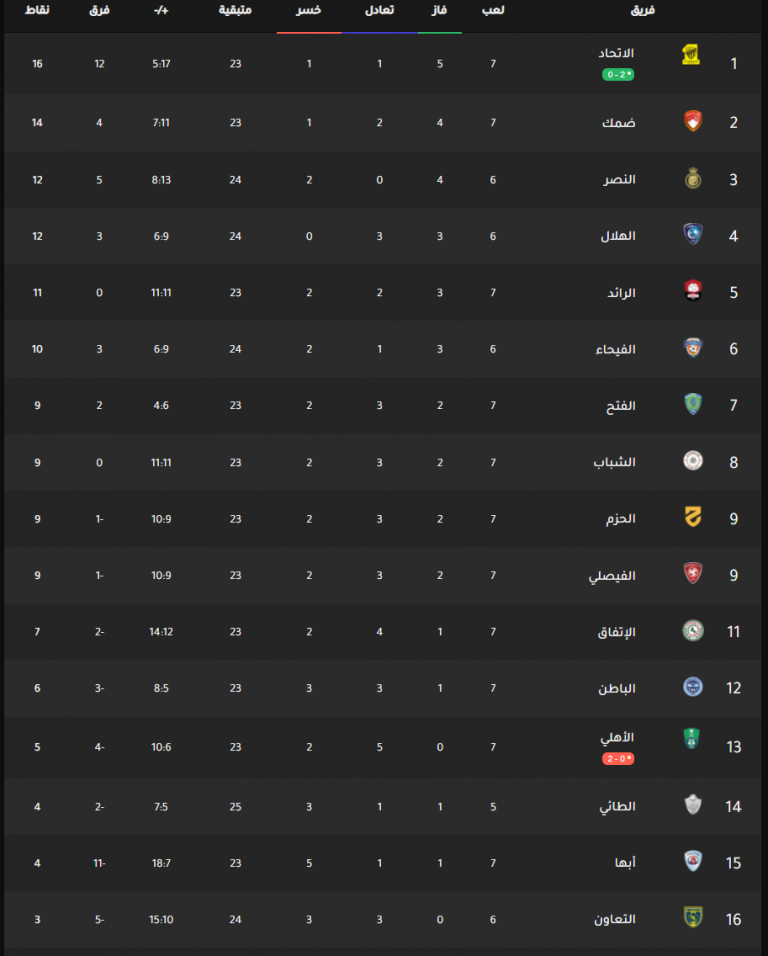Image resolution: width=768 pixels, height=956 pixels.
Task: Open the Damac team crest
Action: (693, 121)
